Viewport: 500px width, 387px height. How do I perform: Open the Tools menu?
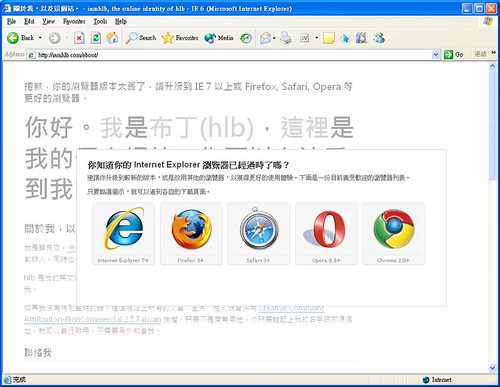pyautogui.click(x=100, y=22)
